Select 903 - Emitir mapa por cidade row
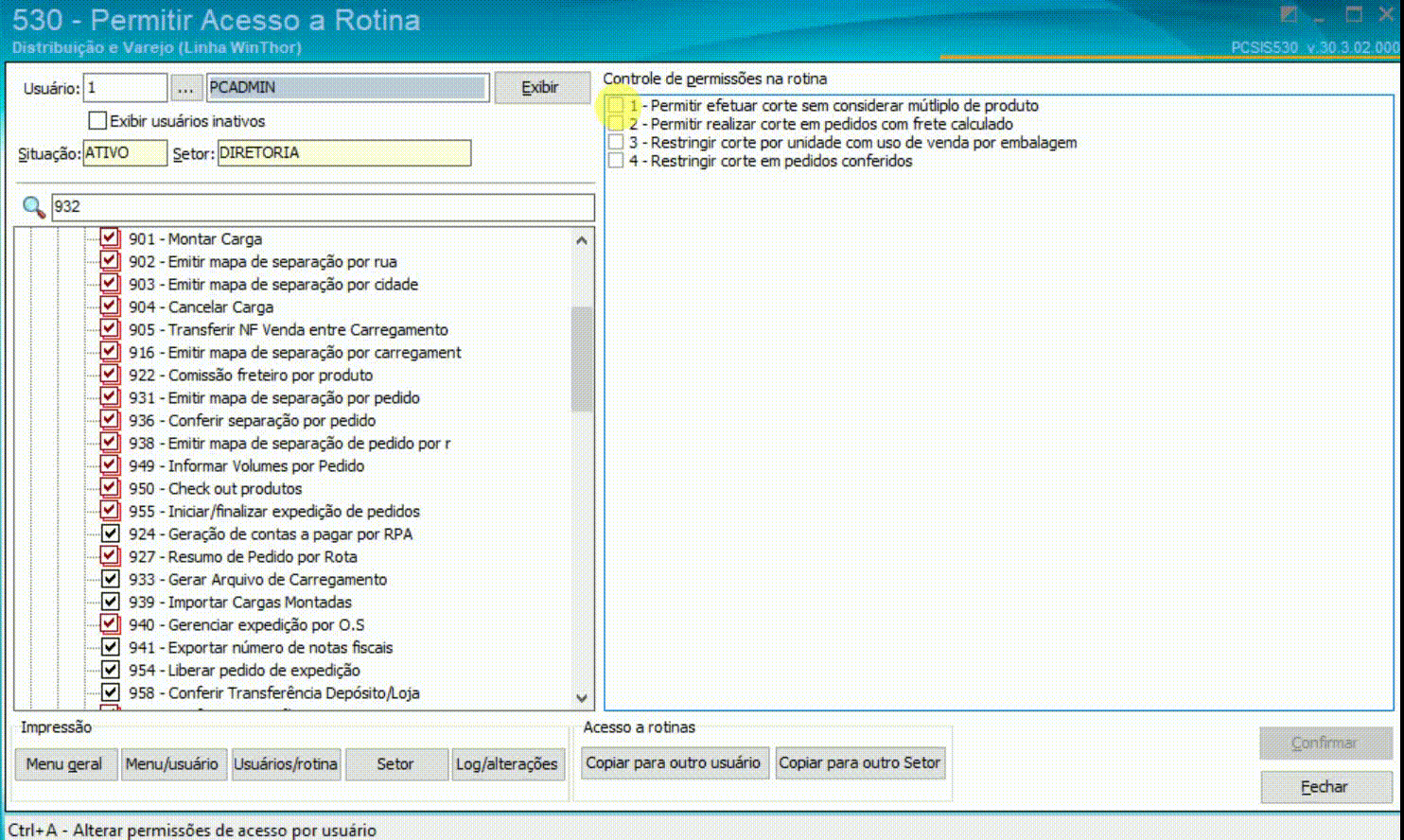Image resolution: width=1404 pixels, height=840 pixels. (x=273, y=285)
